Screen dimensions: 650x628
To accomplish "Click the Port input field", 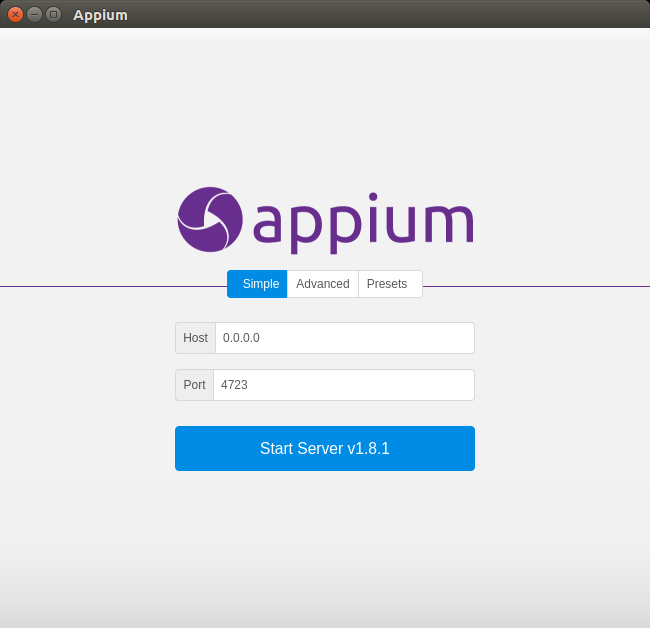I will (344, 385).
